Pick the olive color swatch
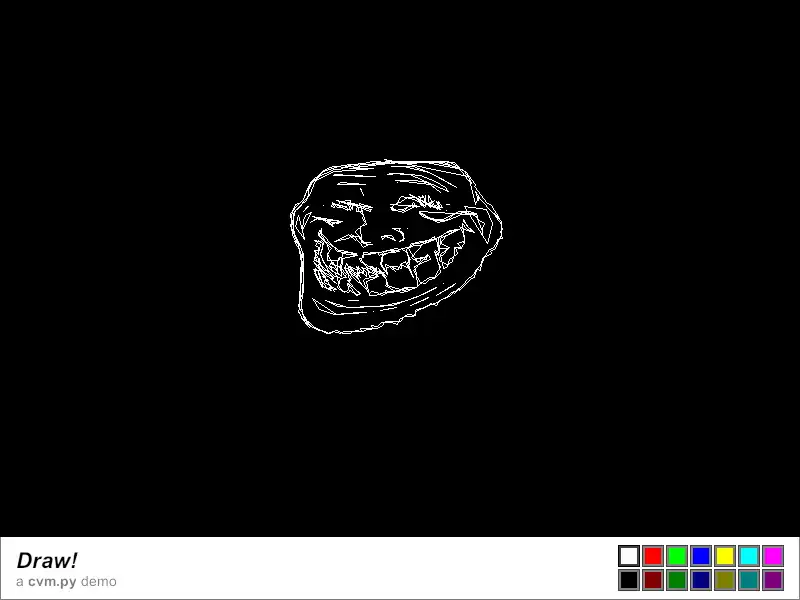The height and width of the screenshot is (600, 800). pyautogui.click(x=725, y=580)
